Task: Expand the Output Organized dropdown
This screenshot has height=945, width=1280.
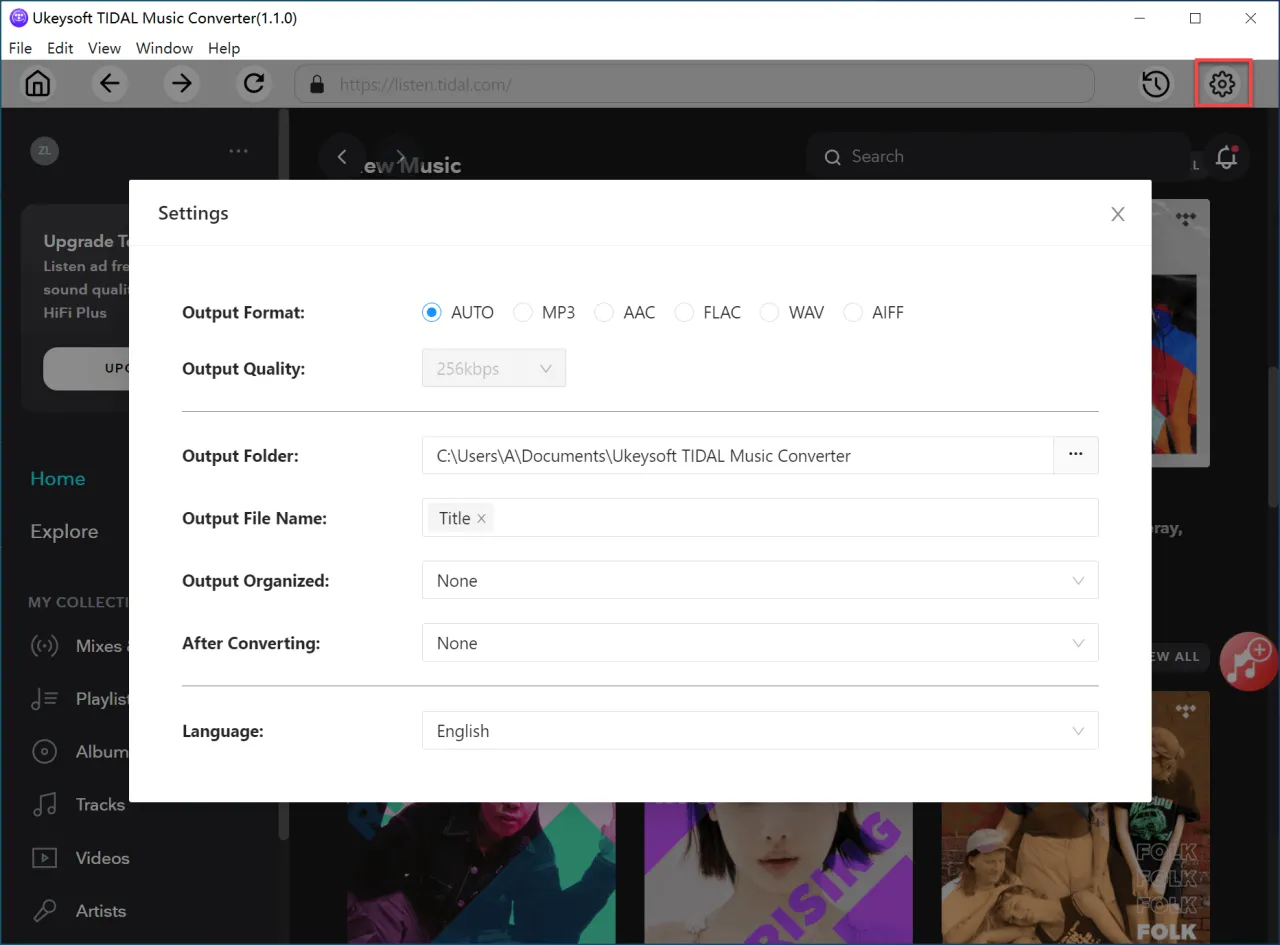Action: [1078, 580]
